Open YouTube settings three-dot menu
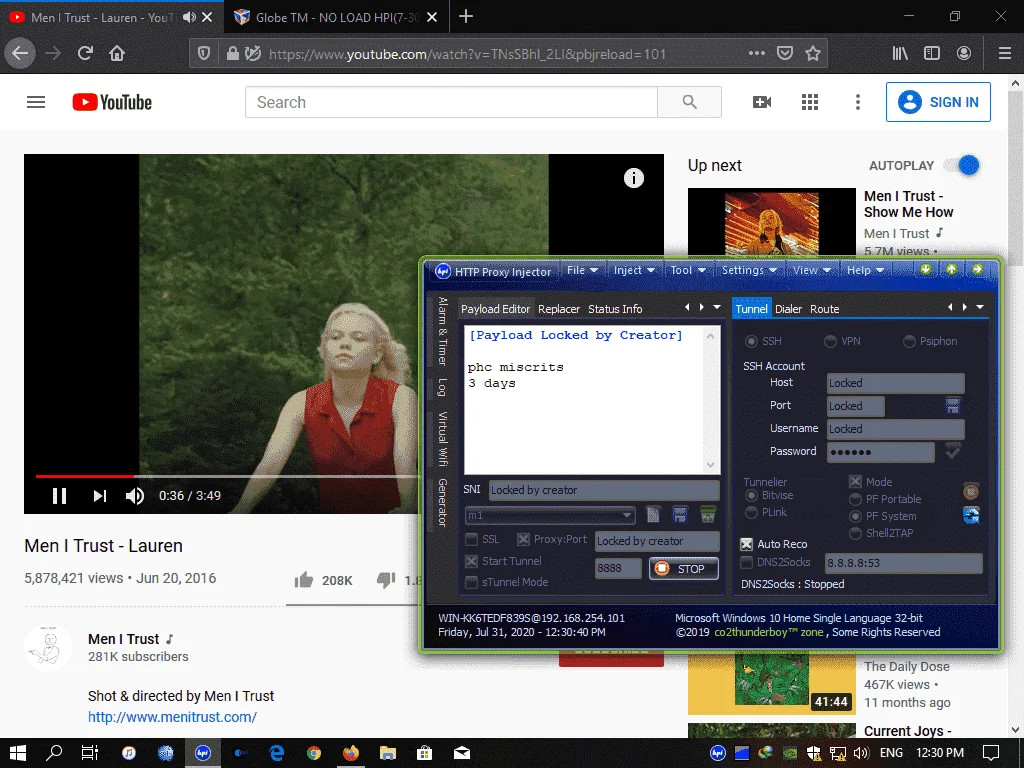Image resolution: width=1024 pixels, height=768 pixels. [857, 102]
